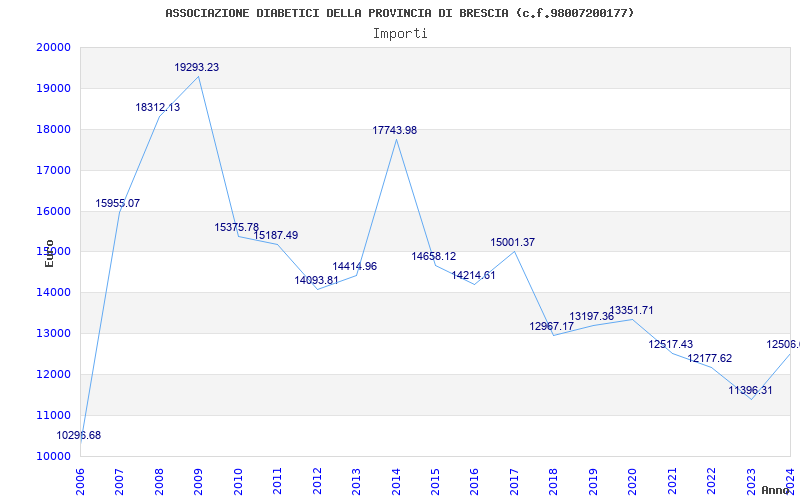Click the x-axis year 2010
Image resolution: width=800 pixels, height=500 pixels.
(x=238, y=481)
